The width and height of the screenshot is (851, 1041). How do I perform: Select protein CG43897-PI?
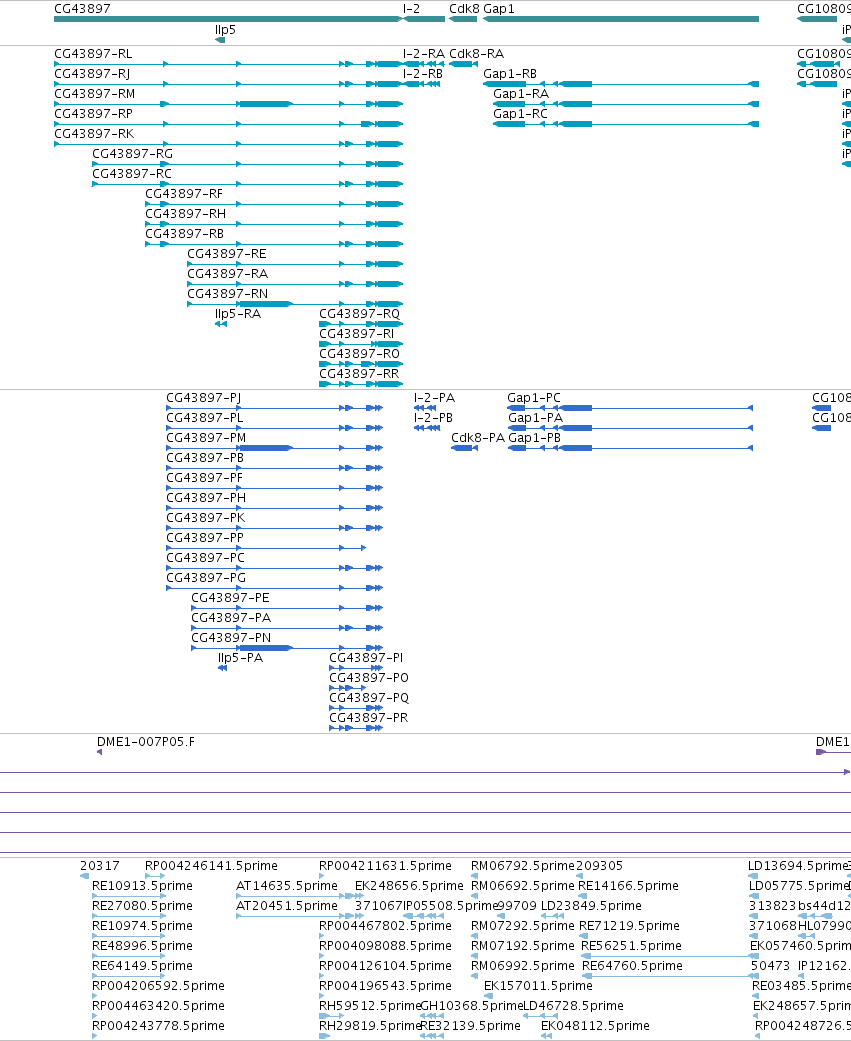point(356,668)
